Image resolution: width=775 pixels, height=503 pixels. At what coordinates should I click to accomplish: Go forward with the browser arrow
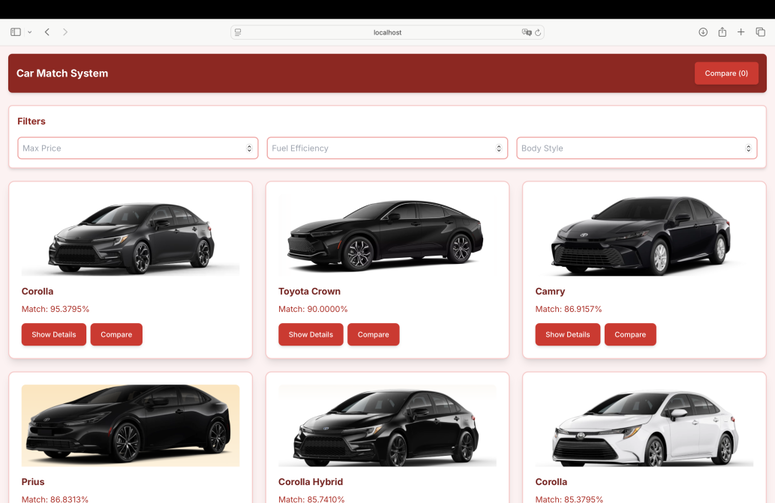(65, 32)
